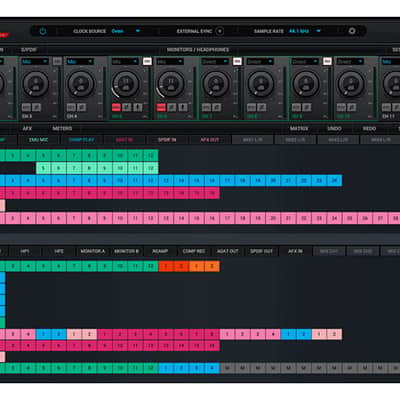Click slashed phase icon on CH 3
This screenshot has width=400, height=400.
(37, 107)
